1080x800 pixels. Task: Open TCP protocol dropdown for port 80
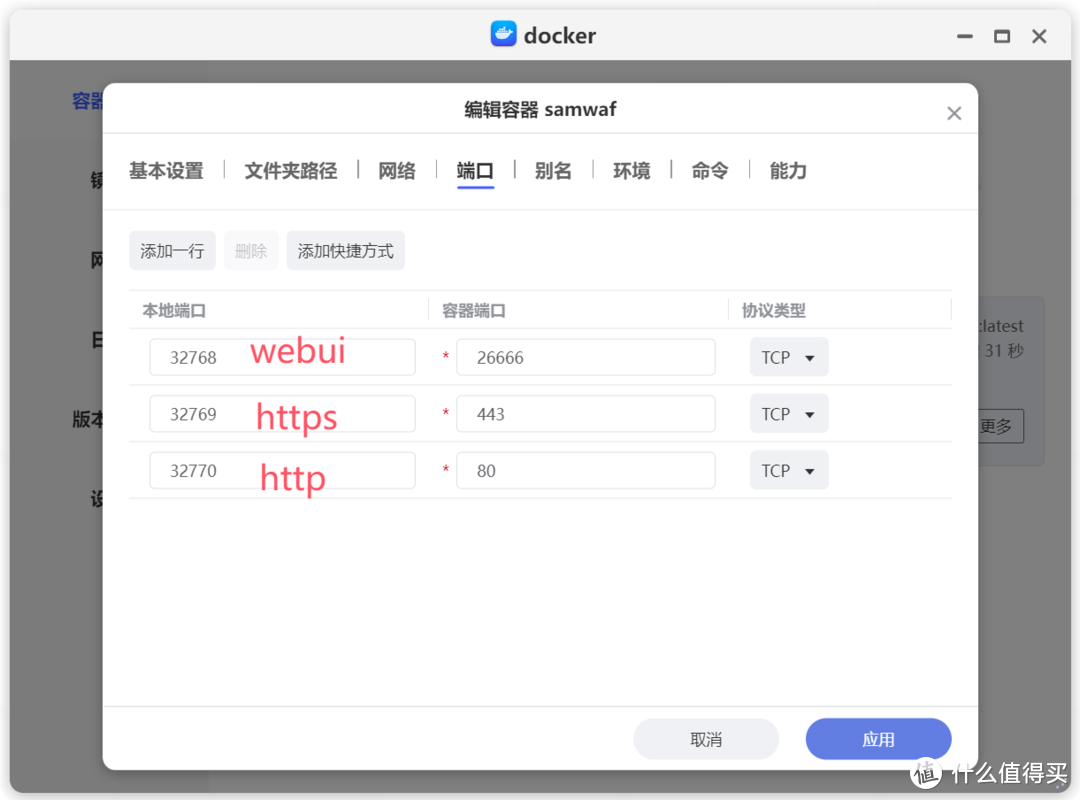click(789, 470)
